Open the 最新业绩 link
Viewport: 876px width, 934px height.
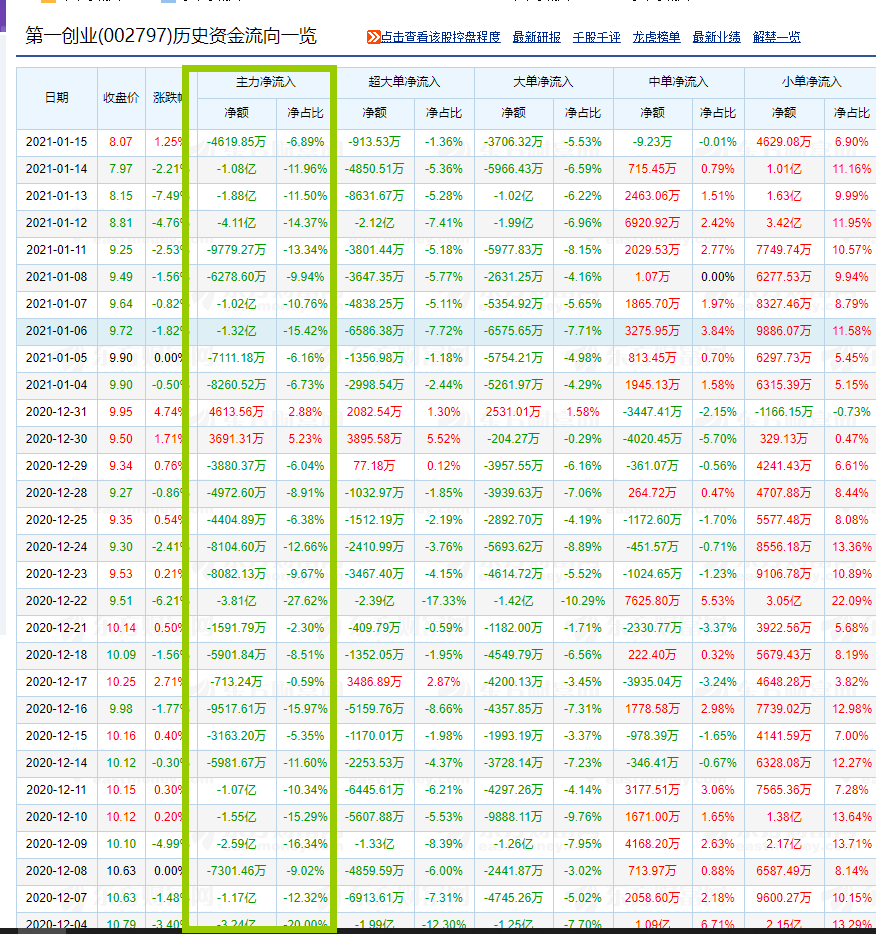tap(716, 38)
